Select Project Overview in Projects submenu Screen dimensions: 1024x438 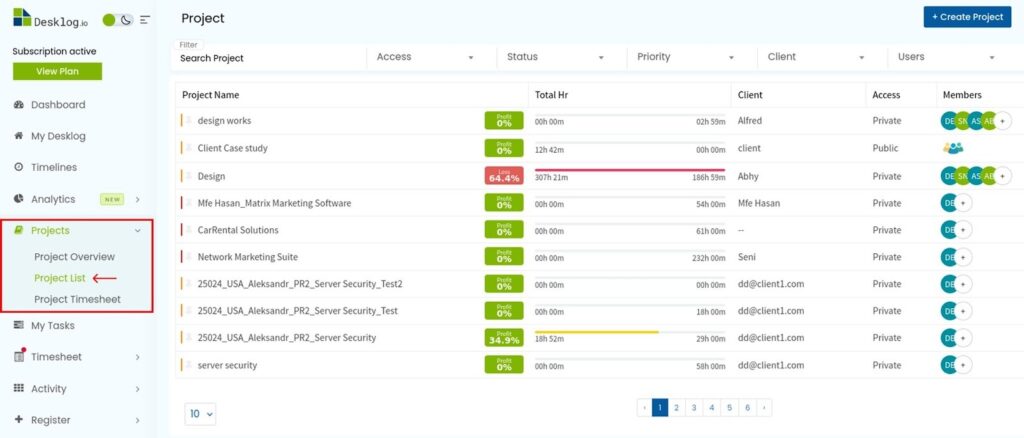point(74,257)
